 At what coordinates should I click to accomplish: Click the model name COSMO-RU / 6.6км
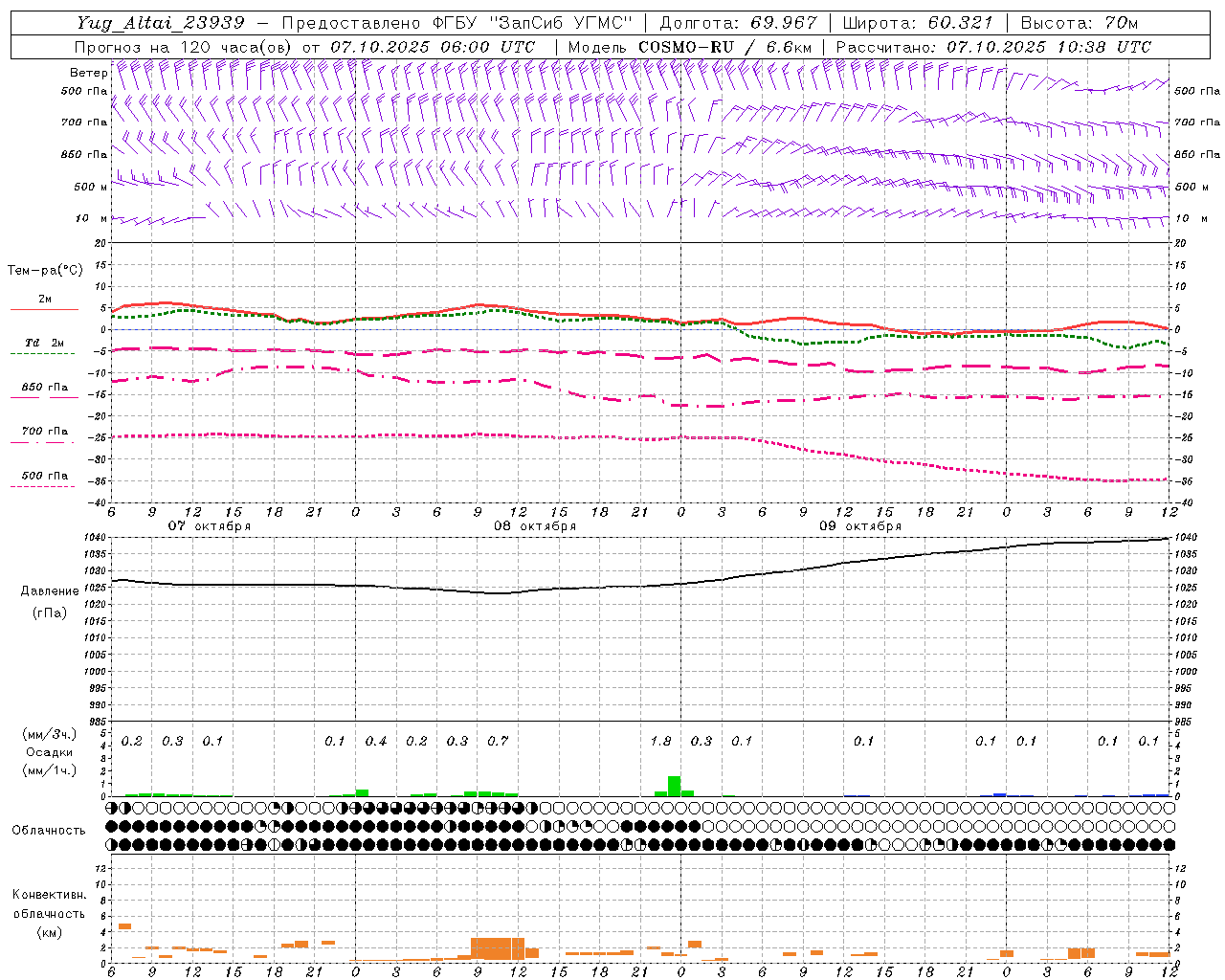[724, 47]
